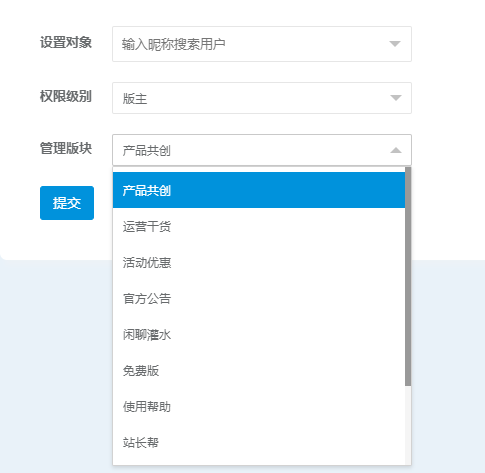Click the 权限级别 dropdown arrow icon
Screen dimensions: 485x473
(396, 98)
